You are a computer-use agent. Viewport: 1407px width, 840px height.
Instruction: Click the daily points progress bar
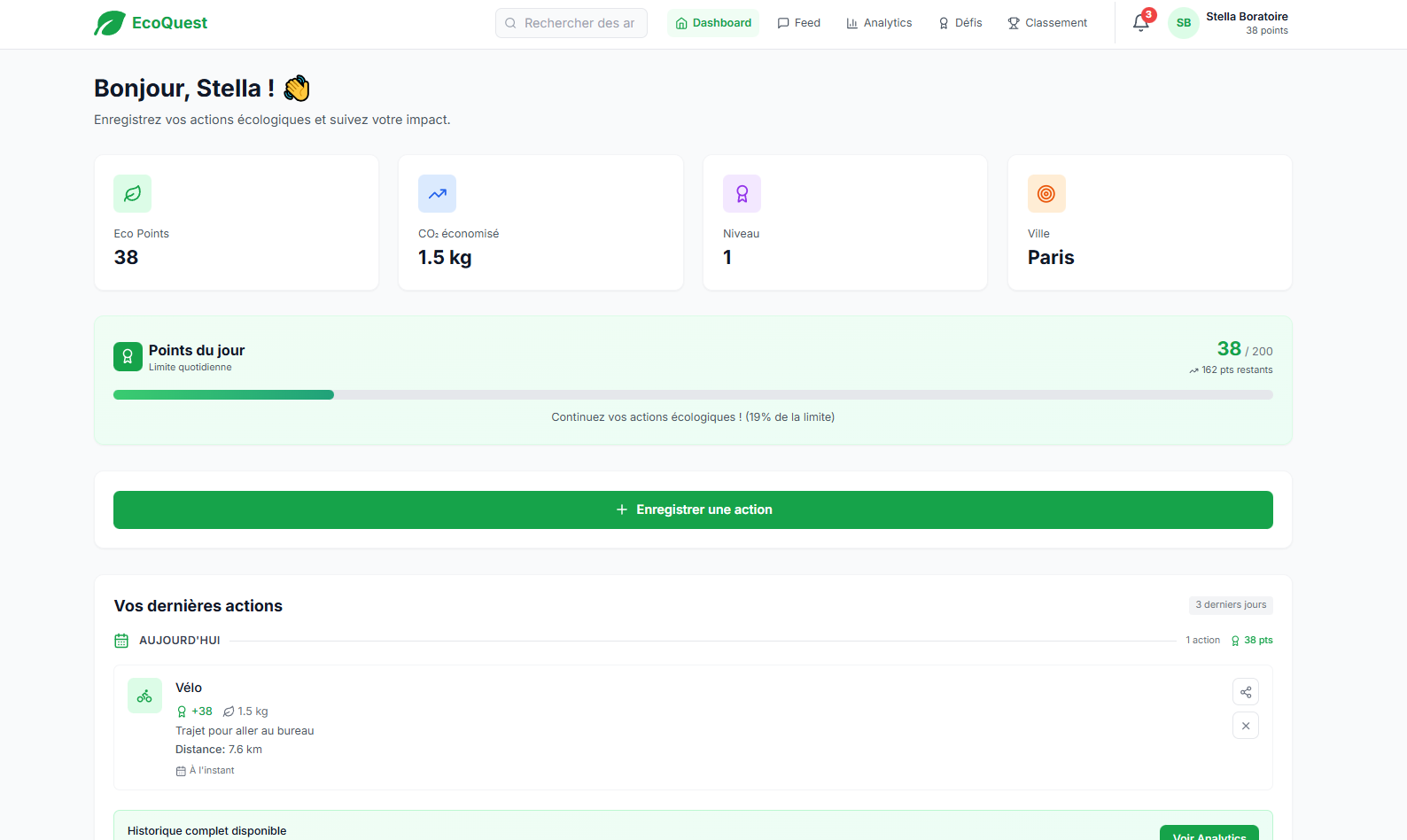pyautogui.click(x=693, y=395)
